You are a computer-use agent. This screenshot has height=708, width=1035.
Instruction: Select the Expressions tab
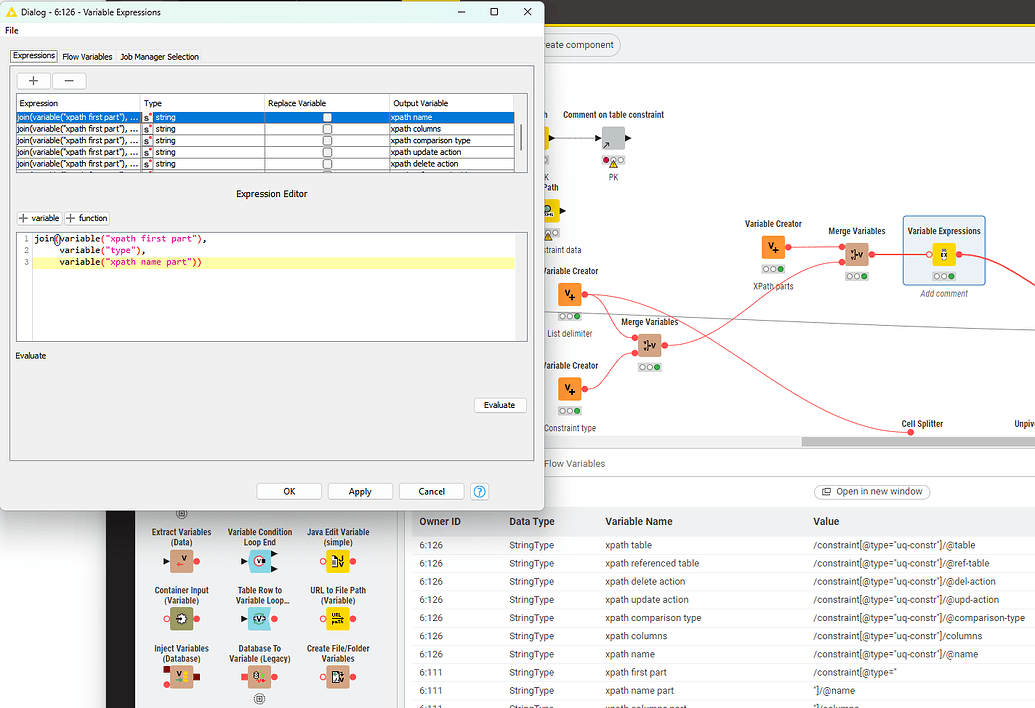tap(34, 56)
